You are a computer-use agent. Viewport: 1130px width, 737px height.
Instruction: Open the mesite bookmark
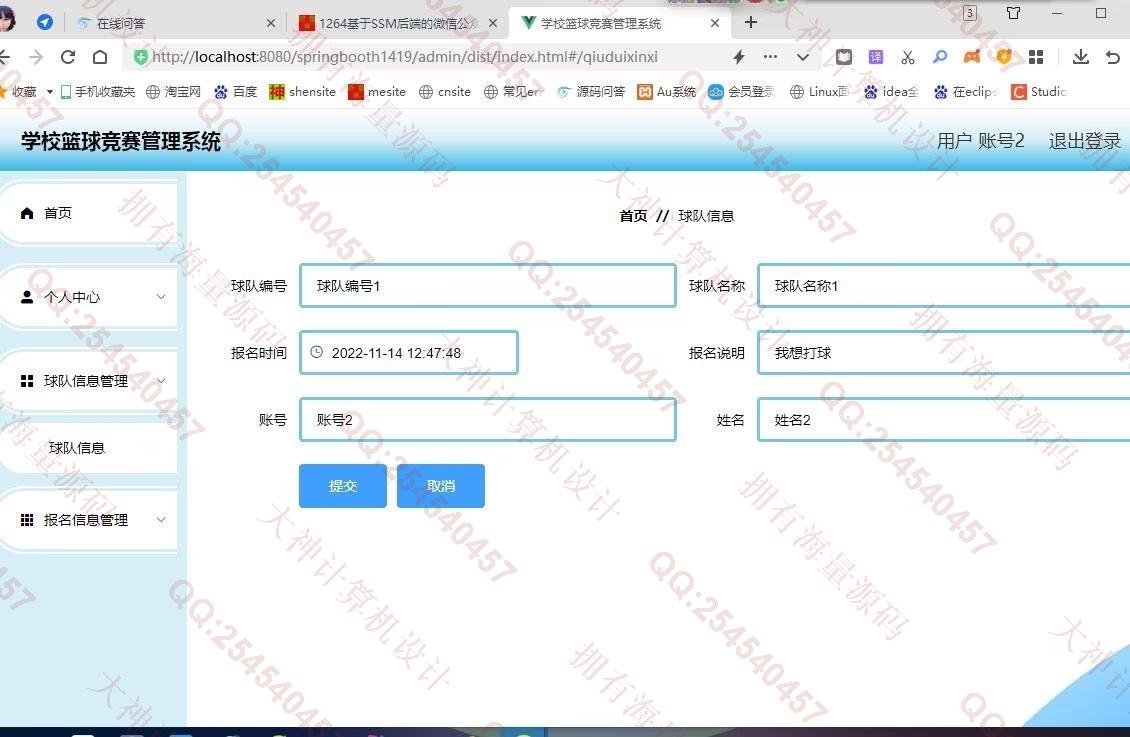377,91
